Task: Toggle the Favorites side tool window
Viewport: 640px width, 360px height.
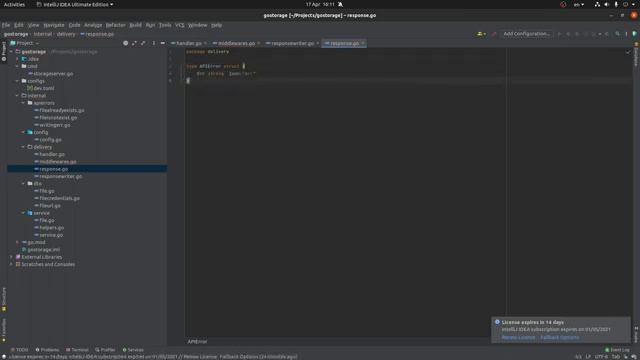Action: point(4,330)
